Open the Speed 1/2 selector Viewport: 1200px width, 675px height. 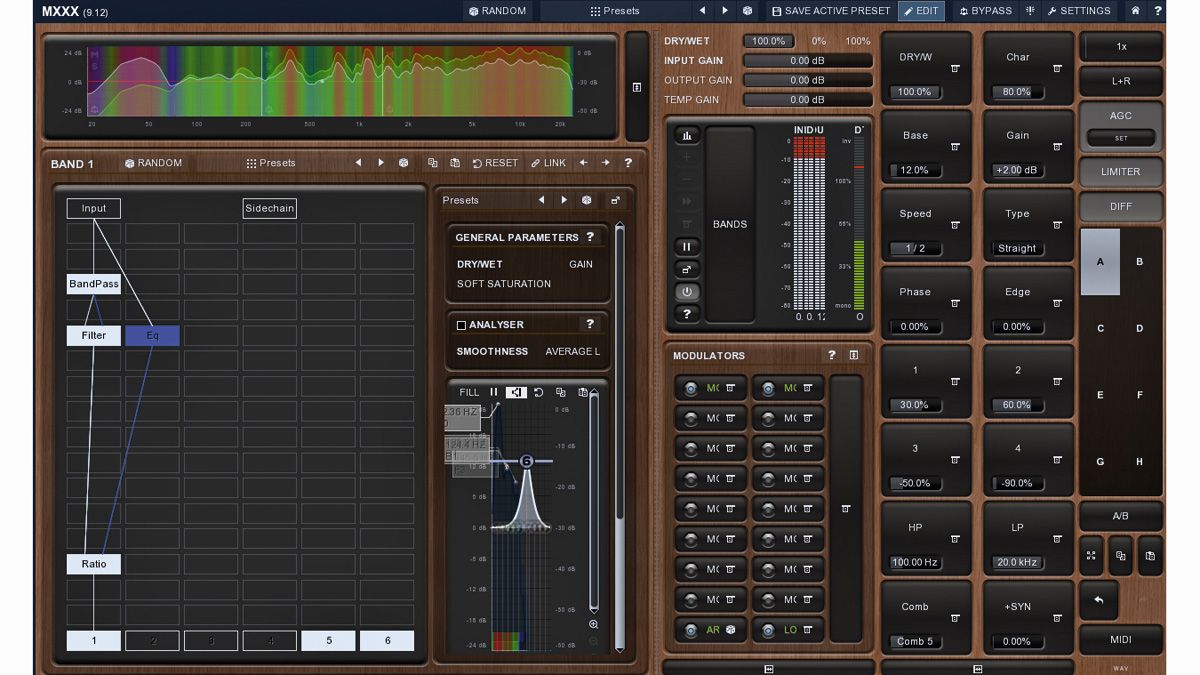click(x=915, y=248)
